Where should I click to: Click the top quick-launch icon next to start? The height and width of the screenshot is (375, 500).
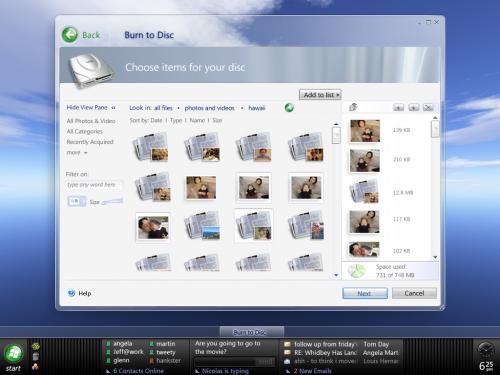(x=35, y=347)
